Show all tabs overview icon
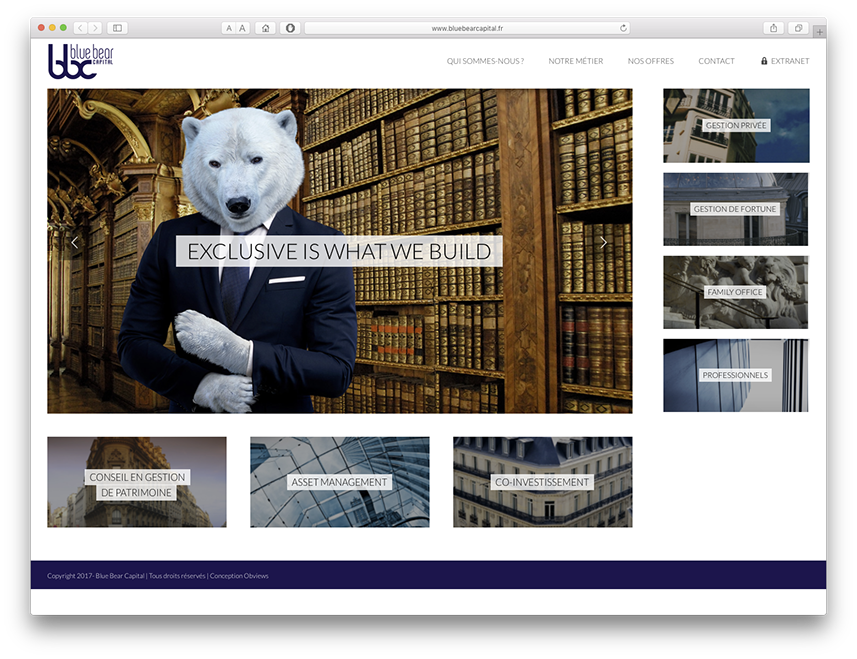 click(x=799, y=28)
